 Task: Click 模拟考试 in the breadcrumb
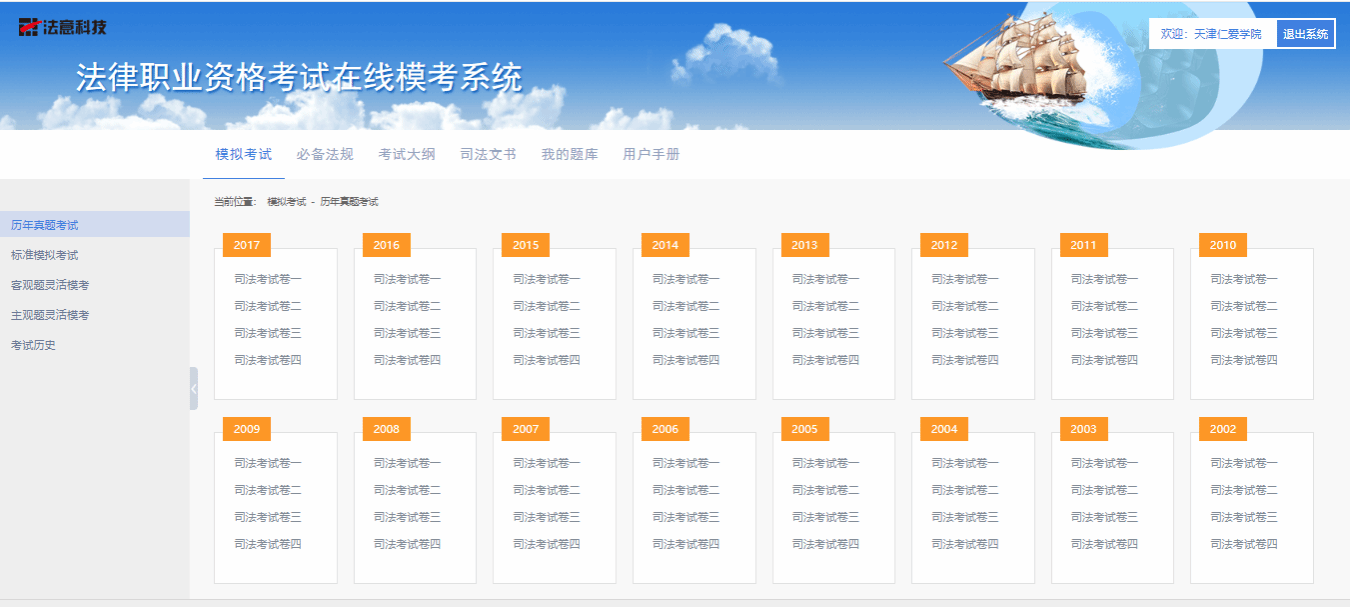click(286, 202)
